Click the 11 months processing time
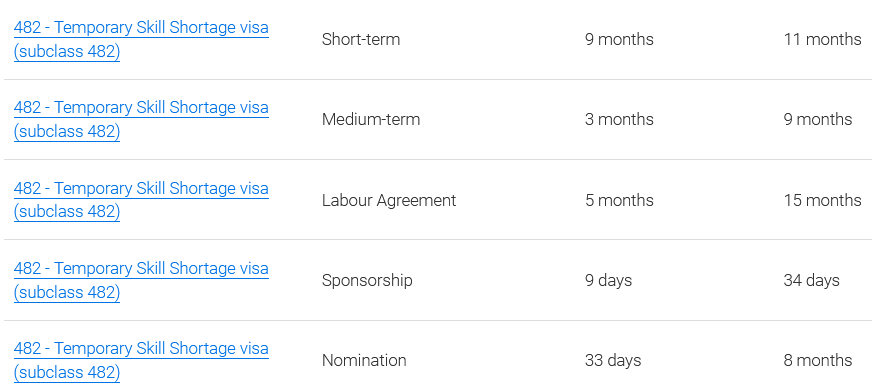Screen dimensions: 872x384 tap(823, 40)
